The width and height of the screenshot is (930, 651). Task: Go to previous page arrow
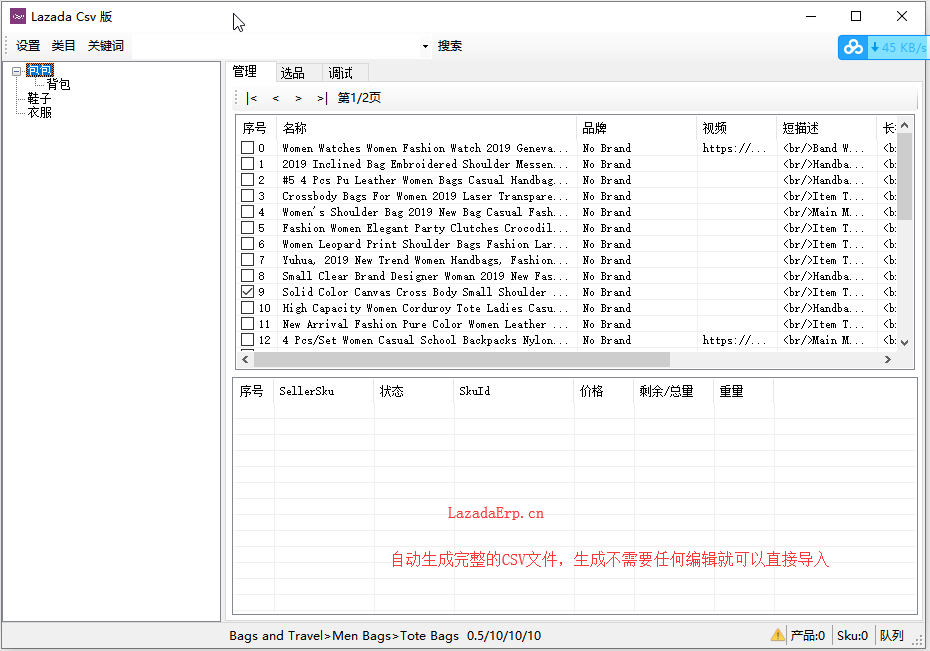(275, 98)
